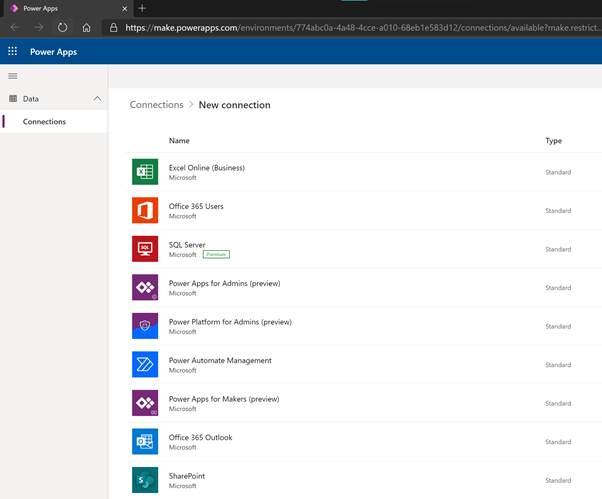Switch to the Power Apps browser tab

click(x=60, y=8)
